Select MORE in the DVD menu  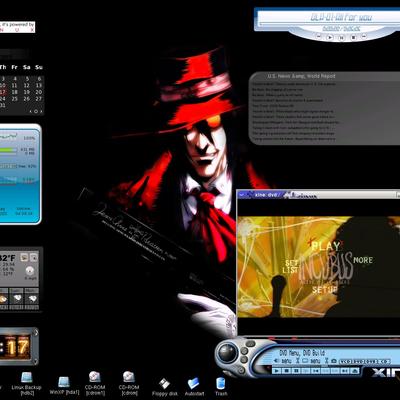click(363, 260)
